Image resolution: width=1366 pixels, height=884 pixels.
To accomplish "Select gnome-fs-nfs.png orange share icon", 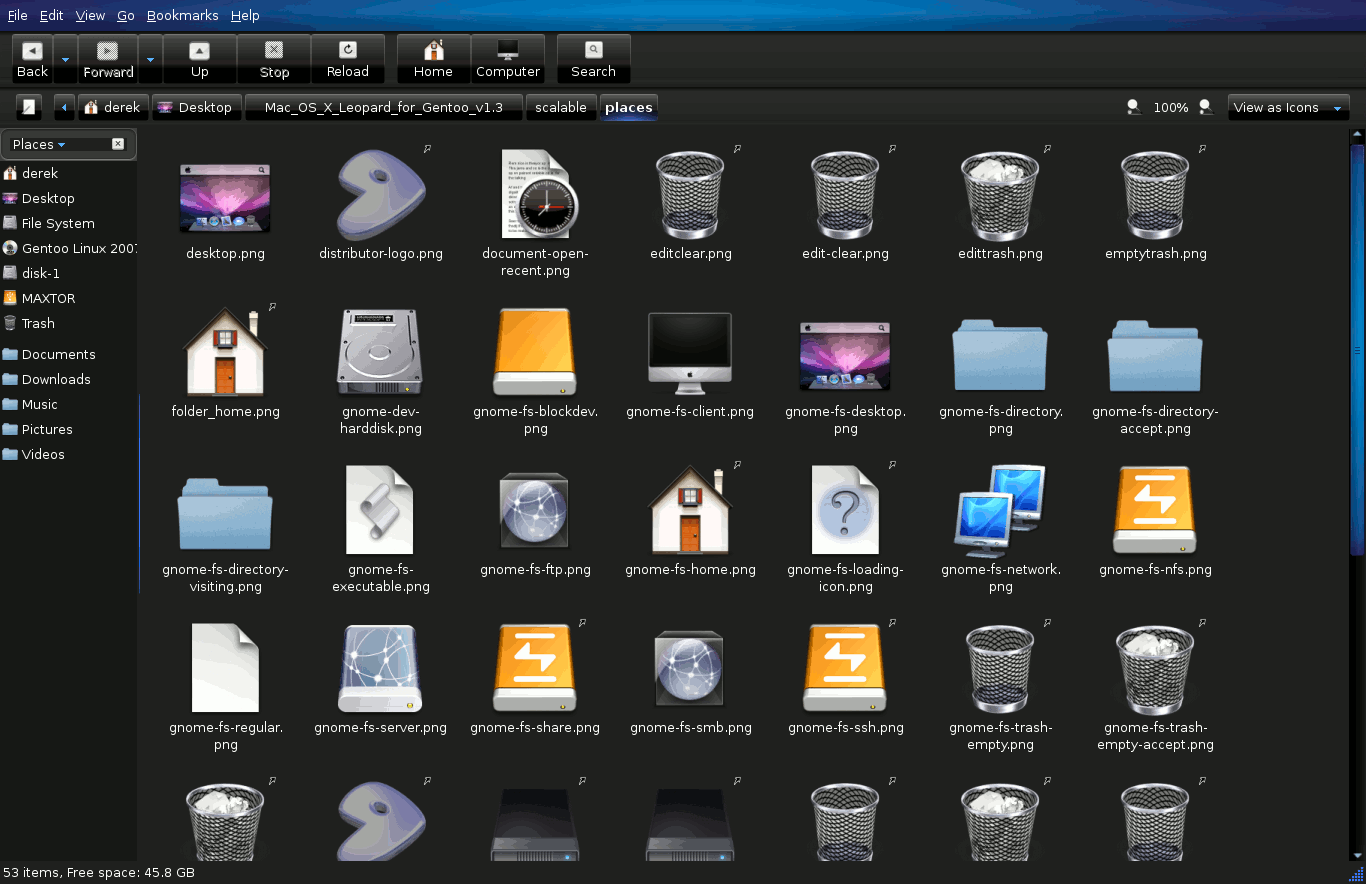I will pyautogui.click(x=1155, y=510).
